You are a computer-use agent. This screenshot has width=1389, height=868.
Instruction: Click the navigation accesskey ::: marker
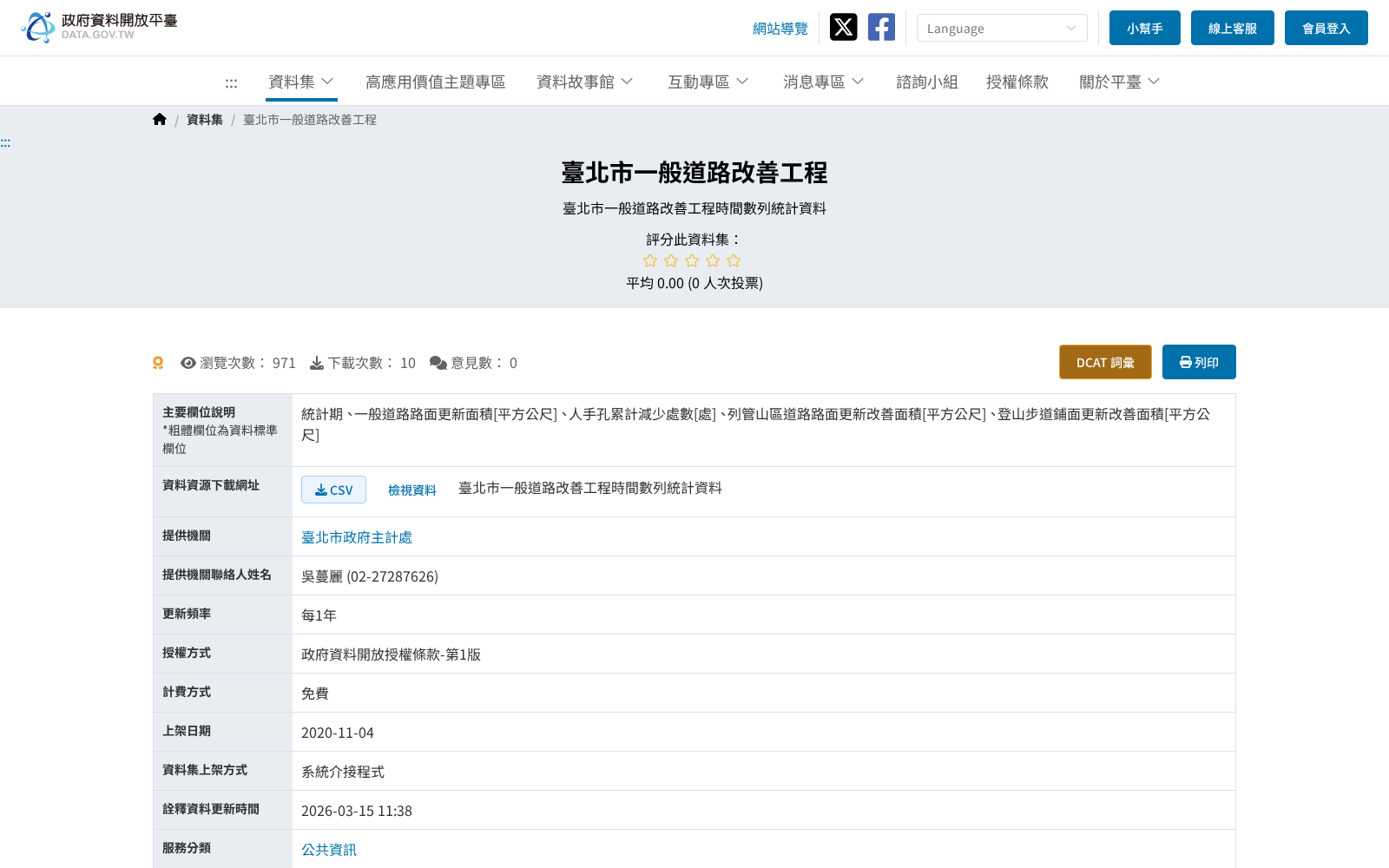pos(231,82)
